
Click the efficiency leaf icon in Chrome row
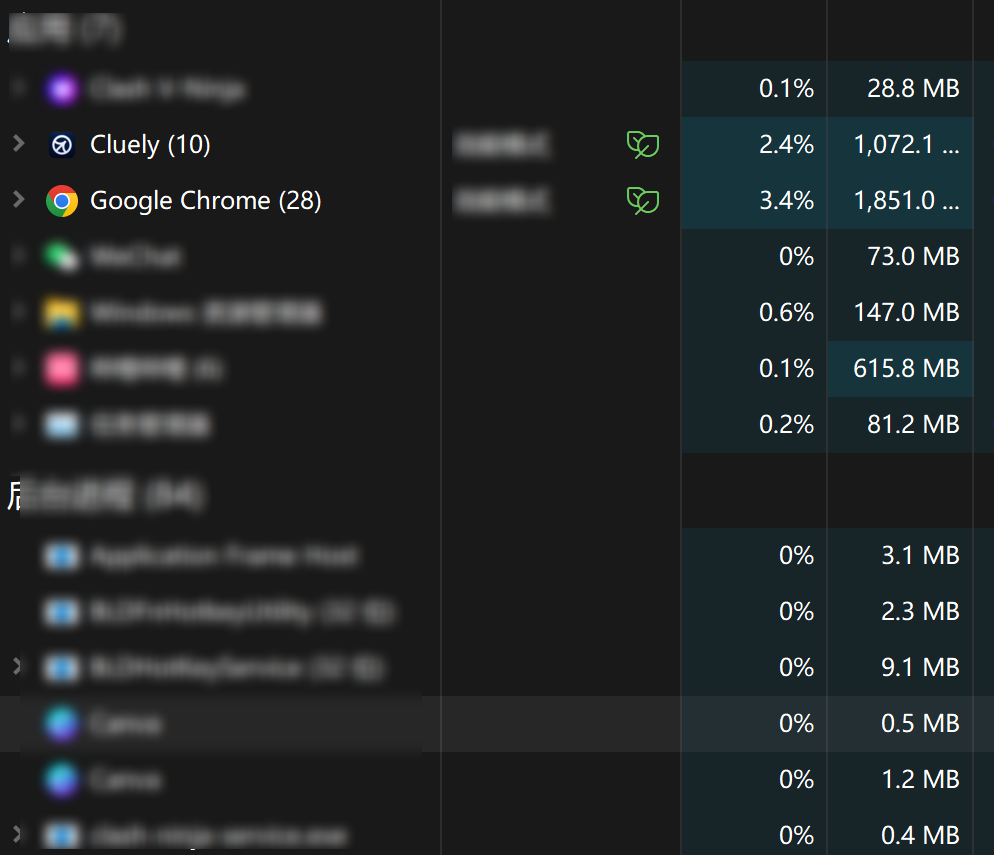point(643,201)
